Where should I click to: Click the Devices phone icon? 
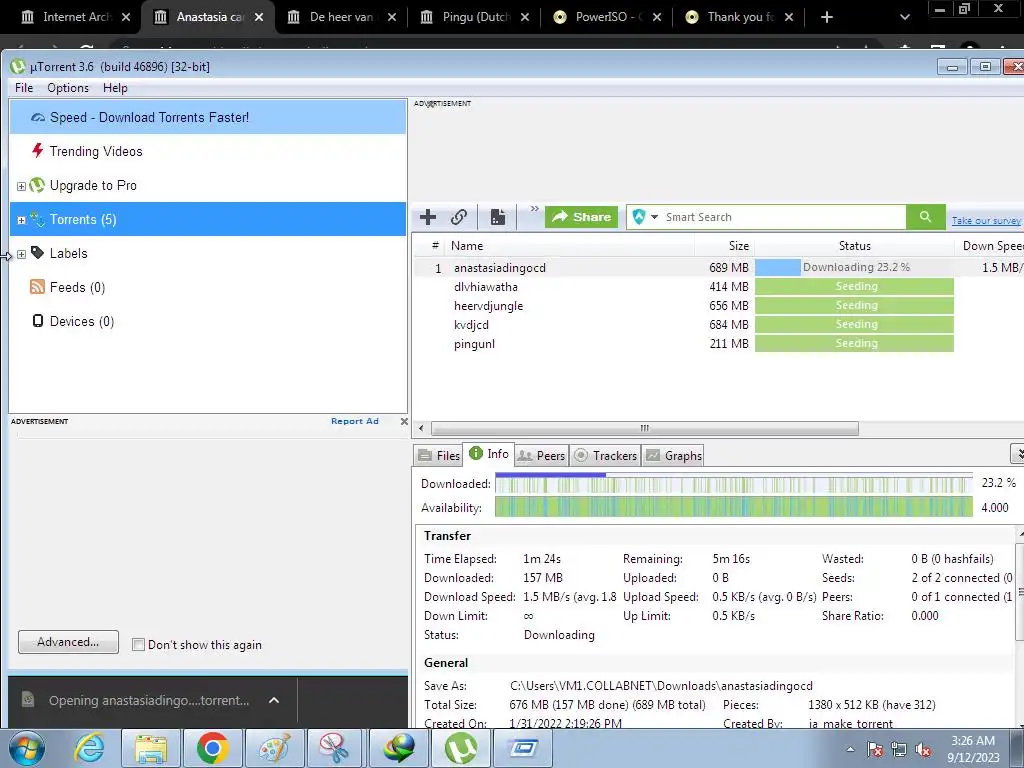[x=37, y=321]
